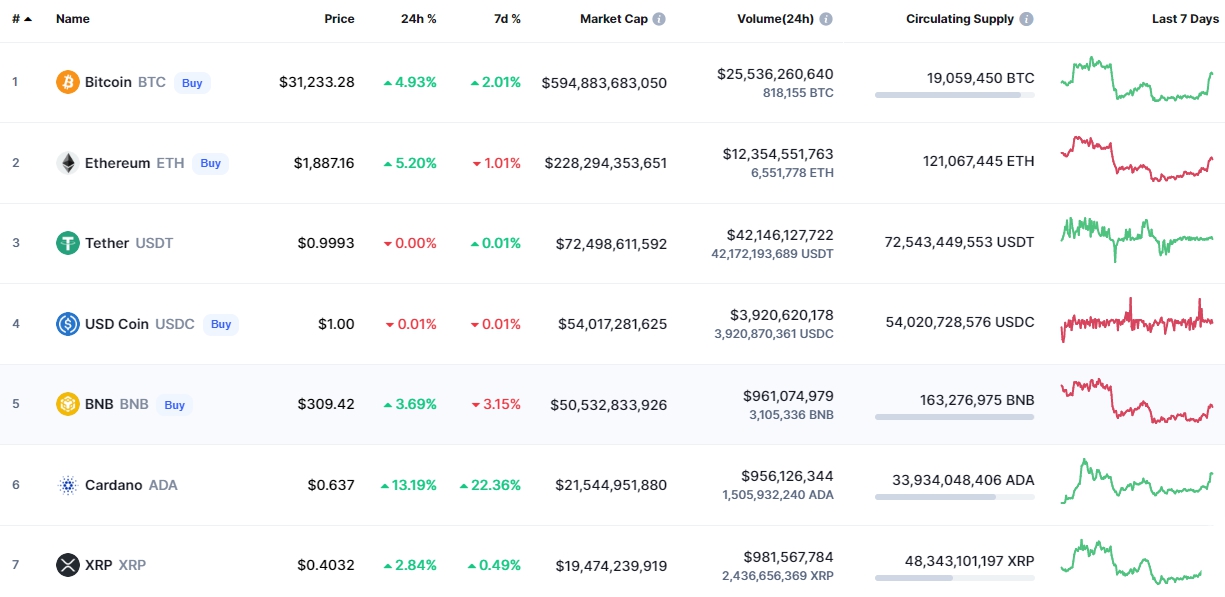The width and height of the screenshot is (1225, 597).
Task: Open Bitcoin 7-day sparkline chart
Action: pyautogui.click(x=1137, y=79)
